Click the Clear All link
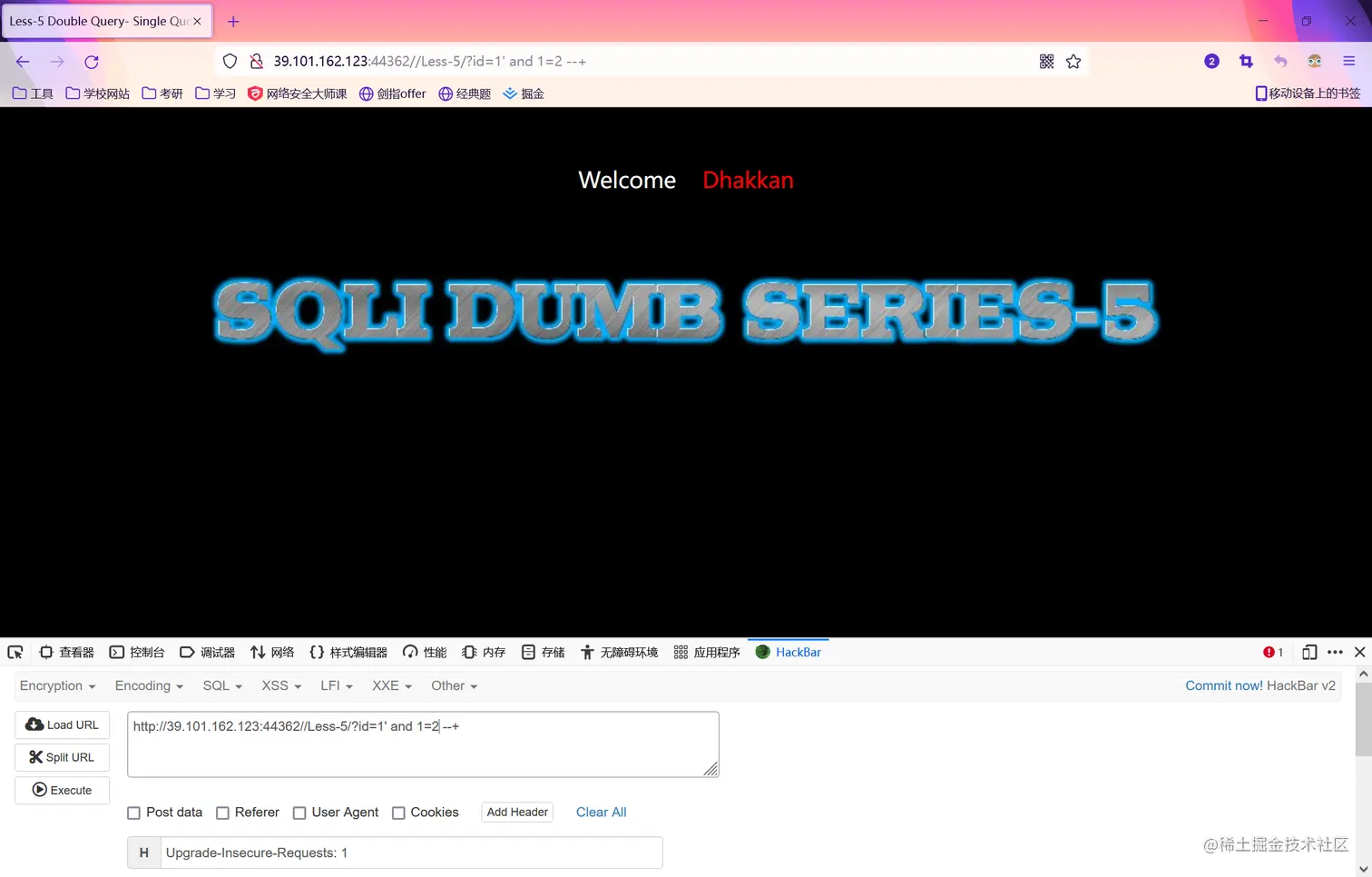1372x877 pixels. 602,813
